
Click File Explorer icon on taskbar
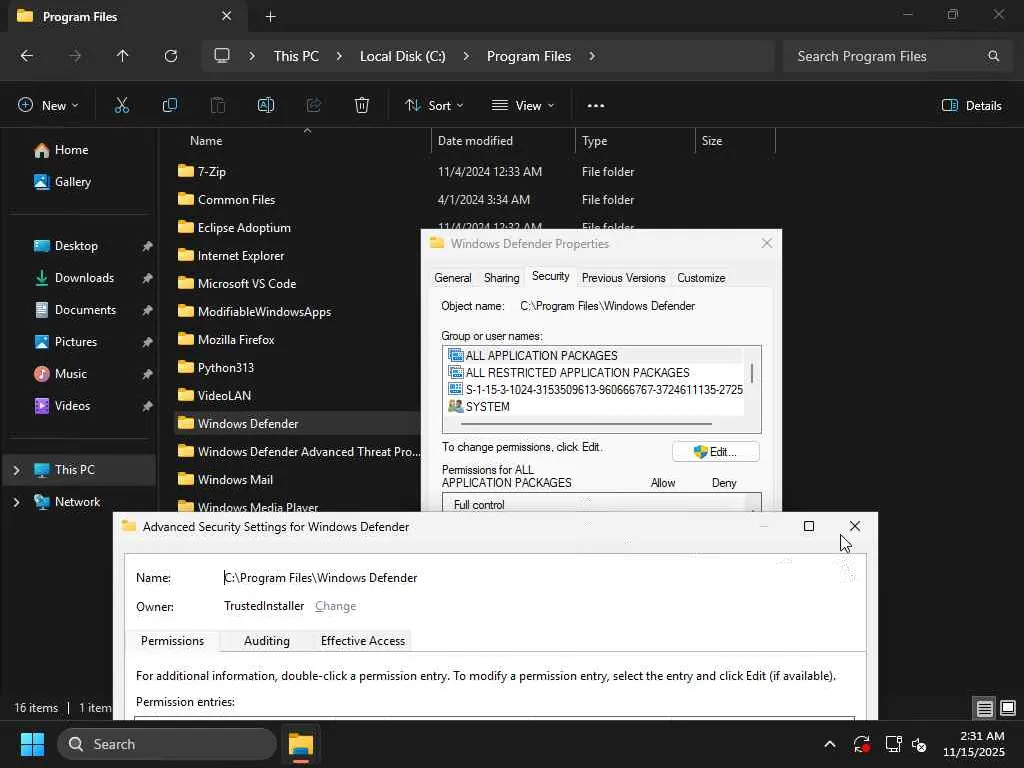point(301,744)
